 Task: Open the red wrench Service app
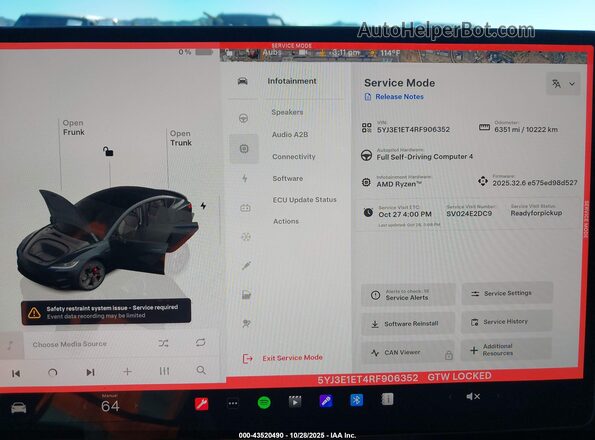coord(201,404)
